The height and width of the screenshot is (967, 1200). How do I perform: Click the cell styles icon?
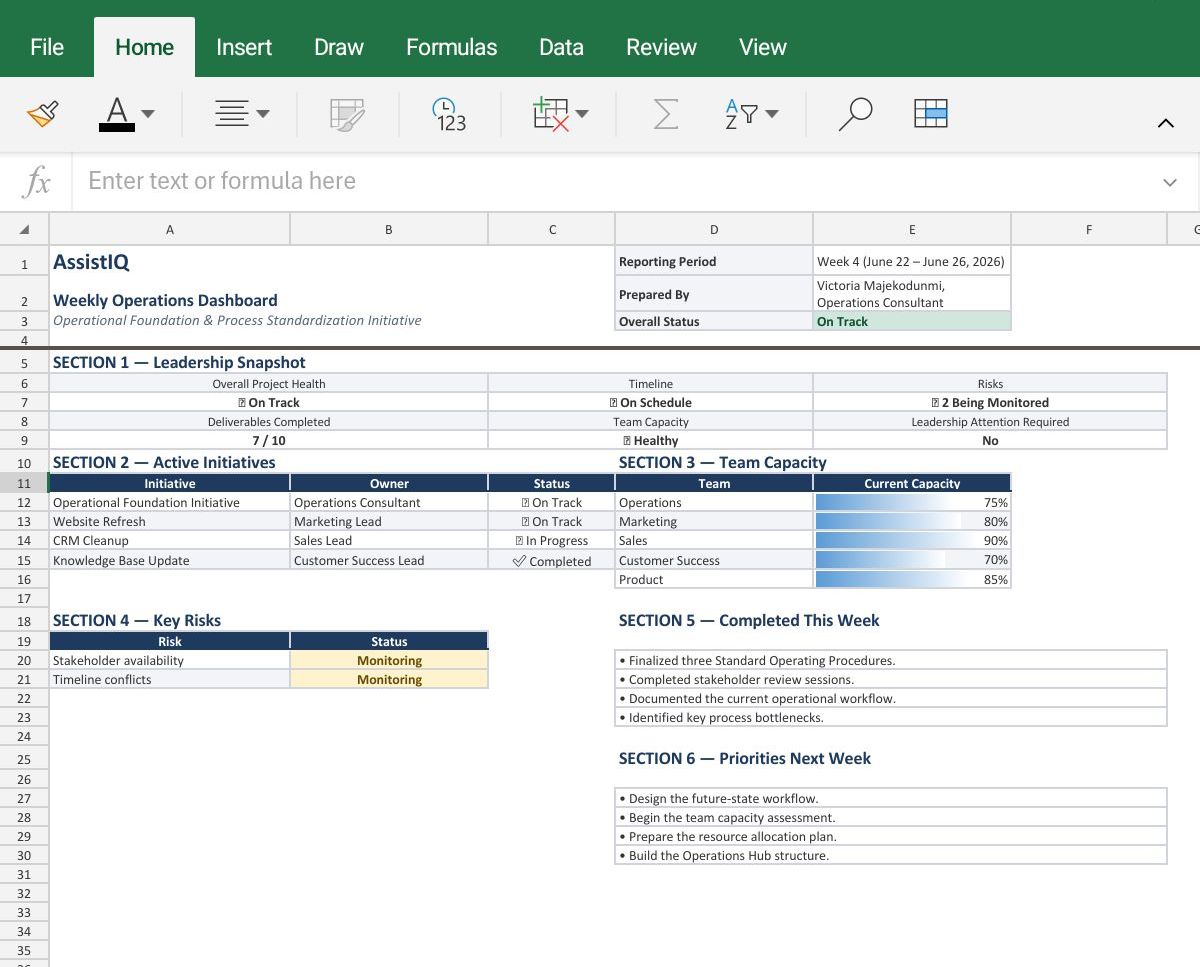click(347, 114)
